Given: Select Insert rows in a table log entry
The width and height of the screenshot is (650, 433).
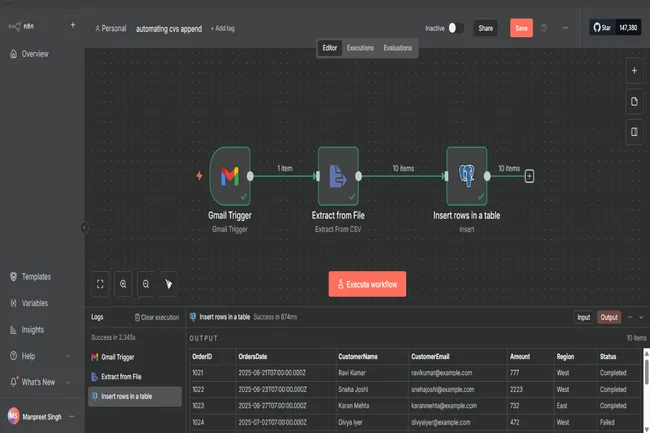Looking at the screenshot, I should (x=135, y=397).
